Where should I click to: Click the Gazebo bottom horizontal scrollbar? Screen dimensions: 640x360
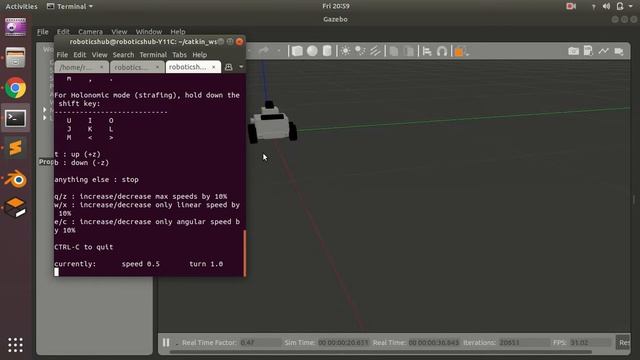381,351
